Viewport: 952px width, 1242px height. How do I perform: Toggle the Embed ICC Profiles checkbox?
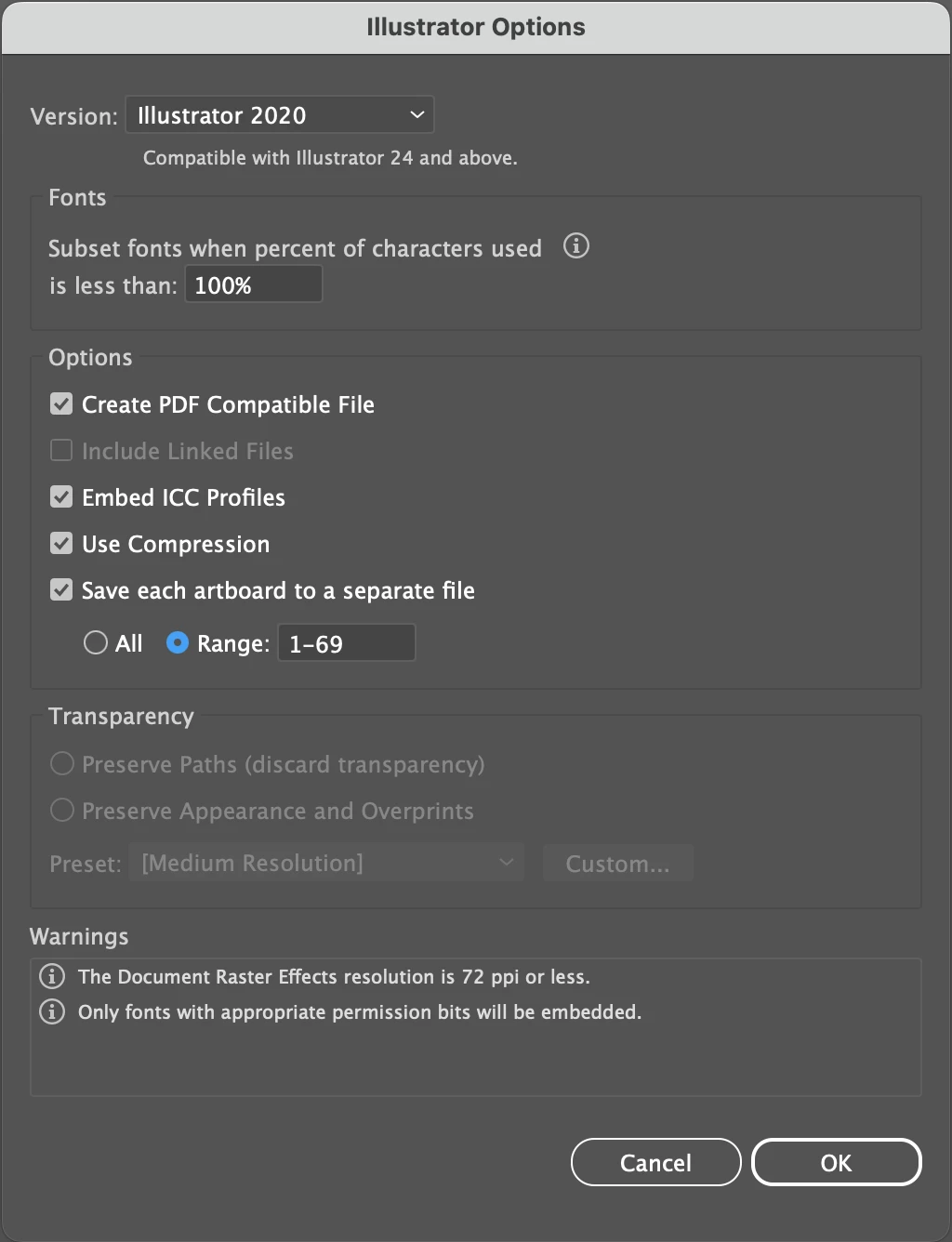(61, 497)
